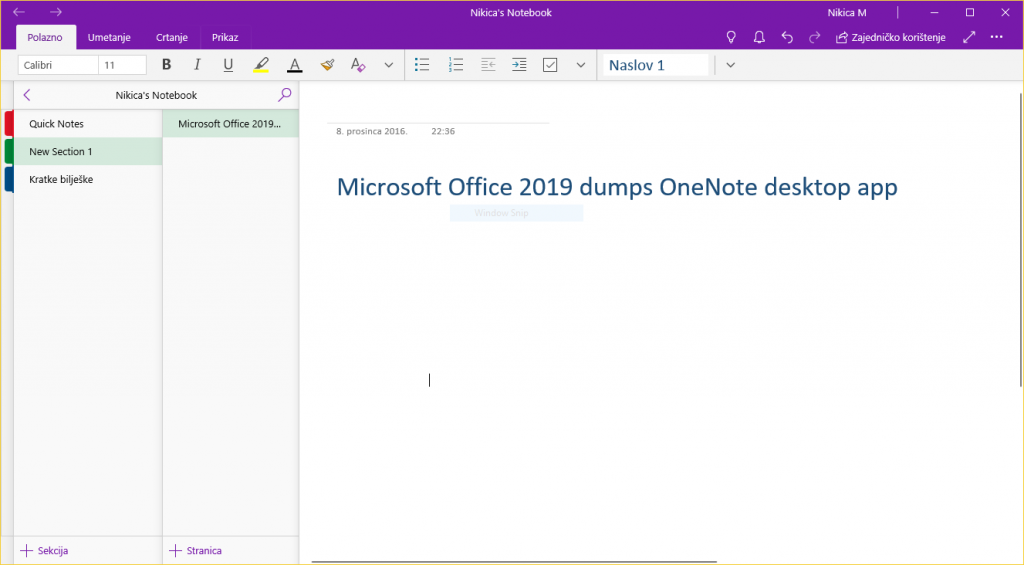Select the Kratke bilješke section
This screenshot has width=1024, height=565.
[x=88, y=179]
